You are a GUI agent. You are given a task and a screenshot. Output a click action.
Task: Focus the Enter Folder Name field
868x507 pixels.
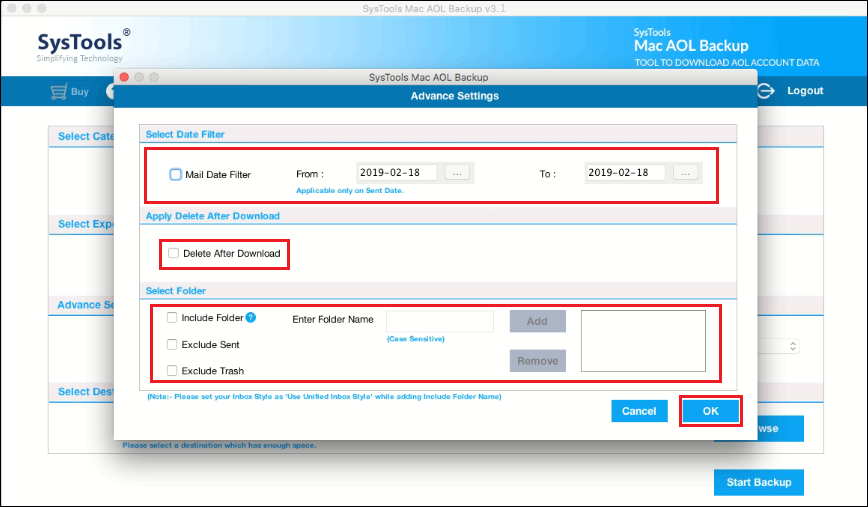[440, 321]
